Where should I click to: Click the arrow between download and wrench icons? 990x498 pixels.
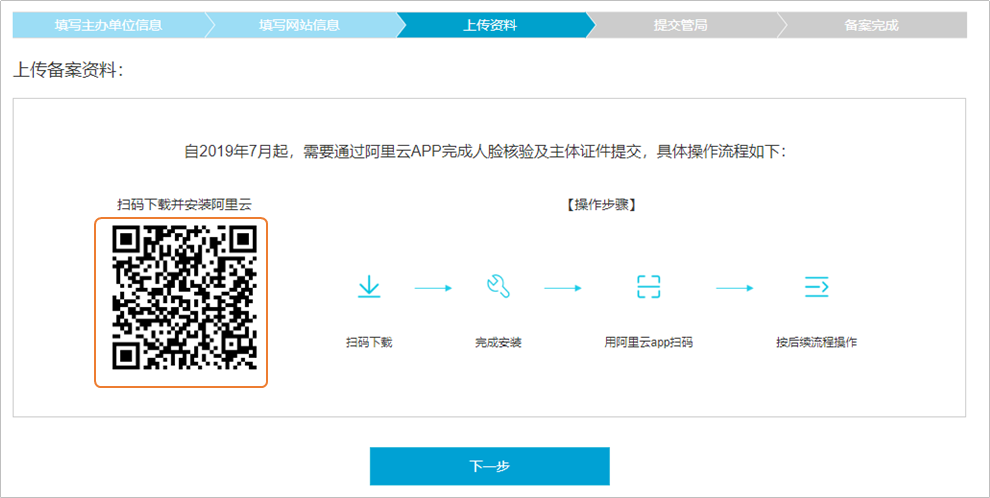[x=433, y=288]
